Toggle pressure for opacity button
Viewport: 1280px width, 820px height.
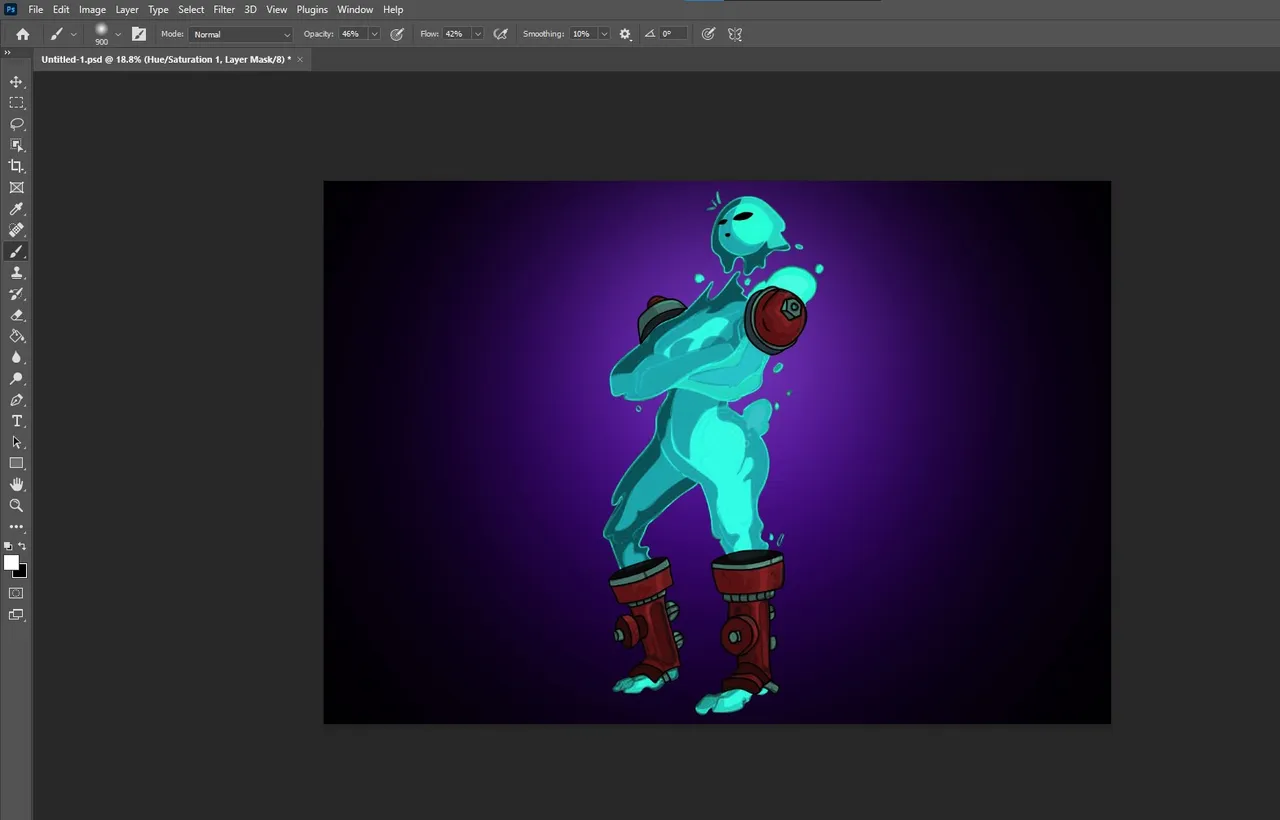397,34
